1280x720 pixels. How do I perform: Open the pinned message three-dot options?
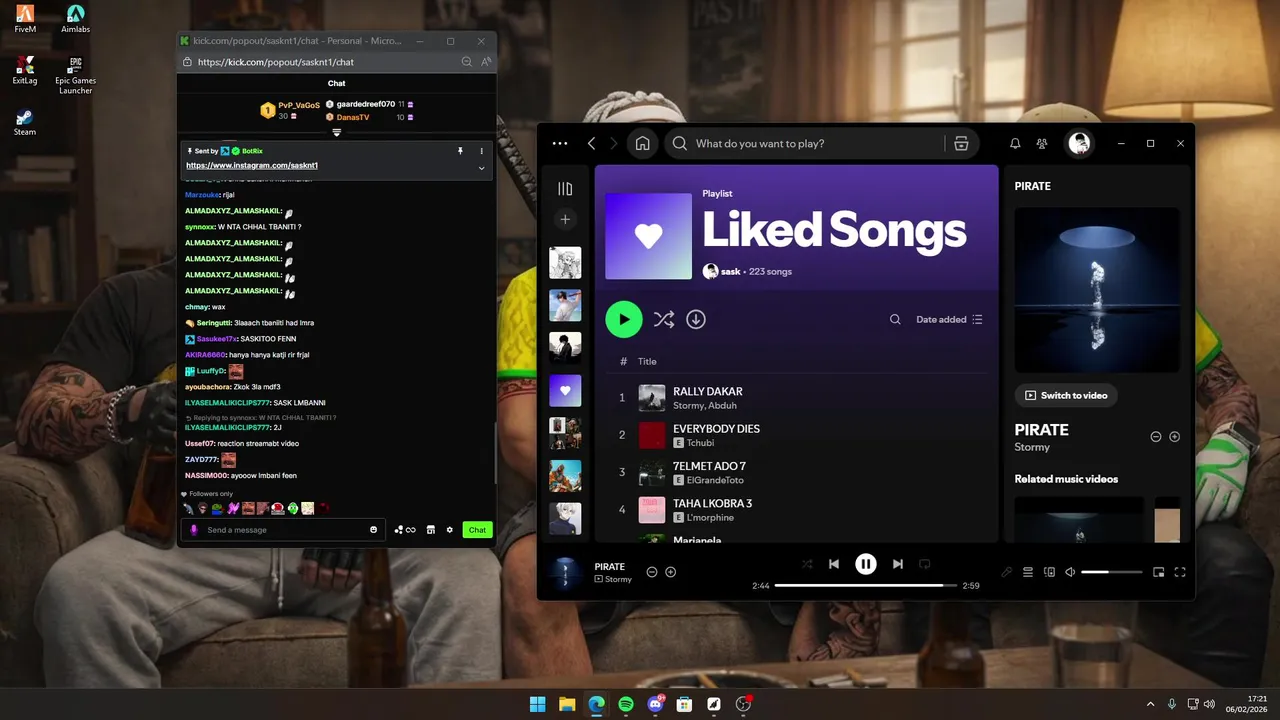481,151
